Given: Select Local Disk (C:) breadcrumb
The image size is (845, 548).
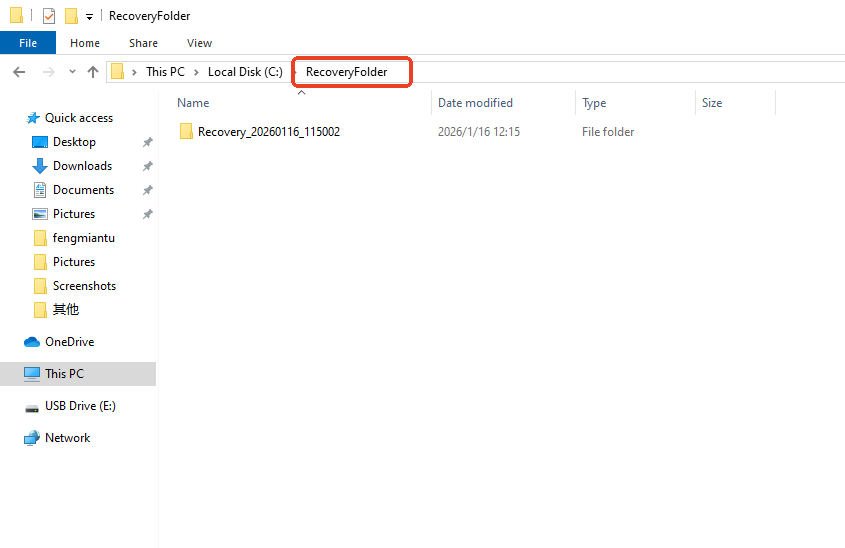Looking at the screenshot, I should pyautogui.click(x=245, y=72).
